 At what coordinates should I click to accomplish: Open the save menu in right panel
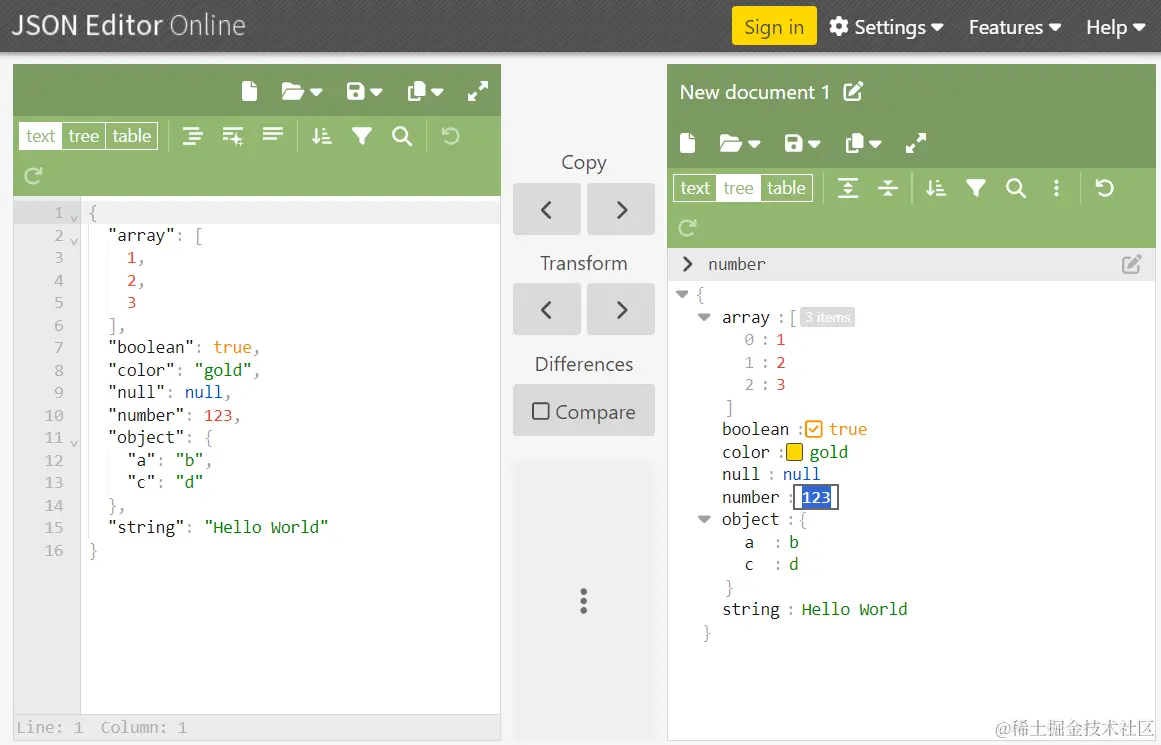[802, 143]
